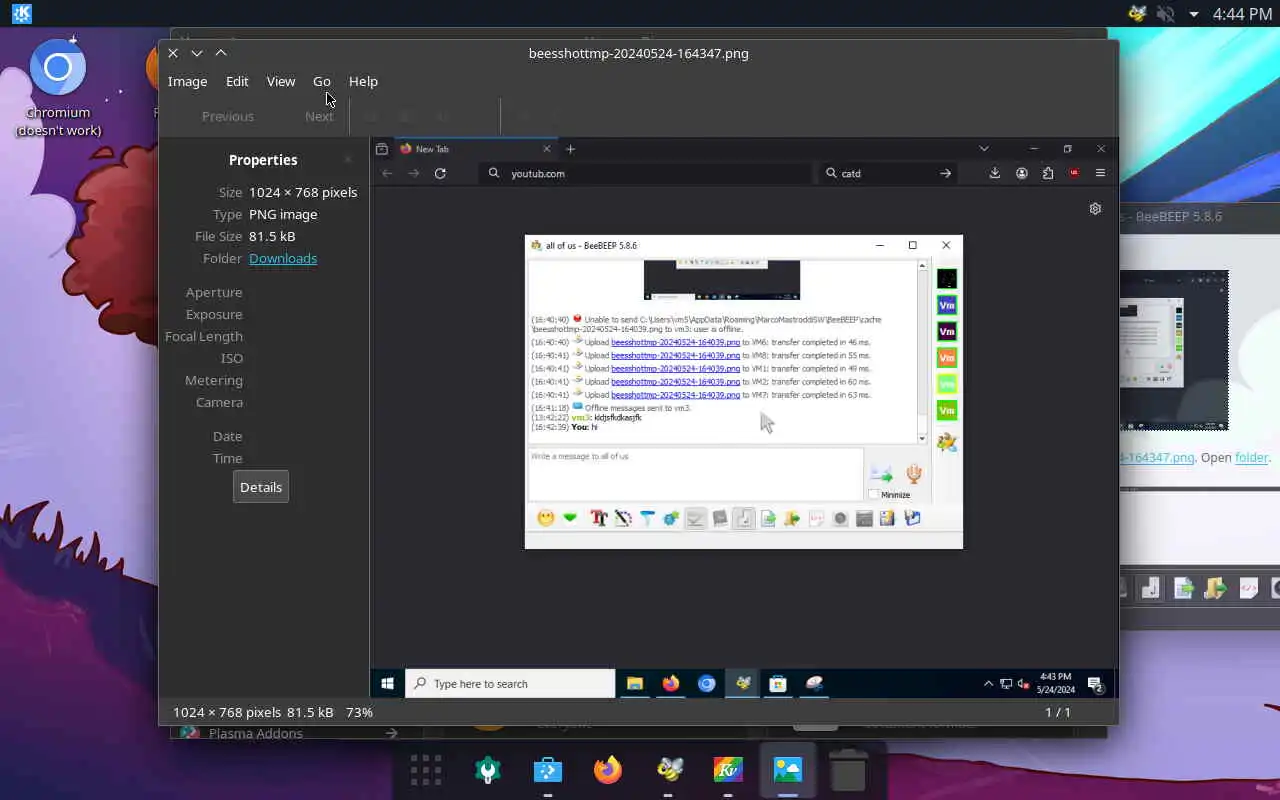
Task: Click the beep music-note icon in background BeeBEEP toolbar
Action: [1151, 588]
